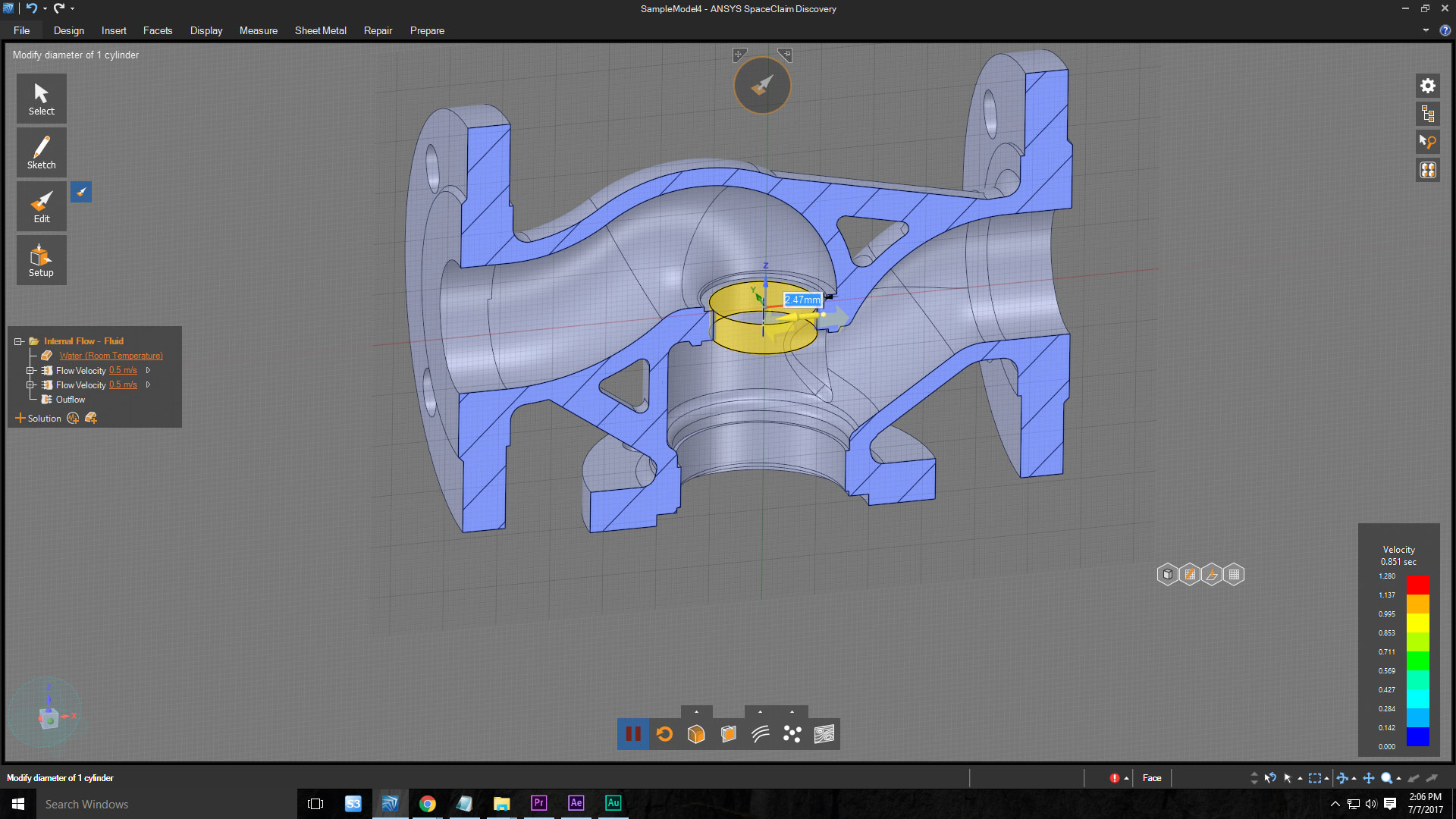The height and width of the screenshot is (819, 1456).
Task: Expand the first Flow Velocity node
Action: pos(30,371)
